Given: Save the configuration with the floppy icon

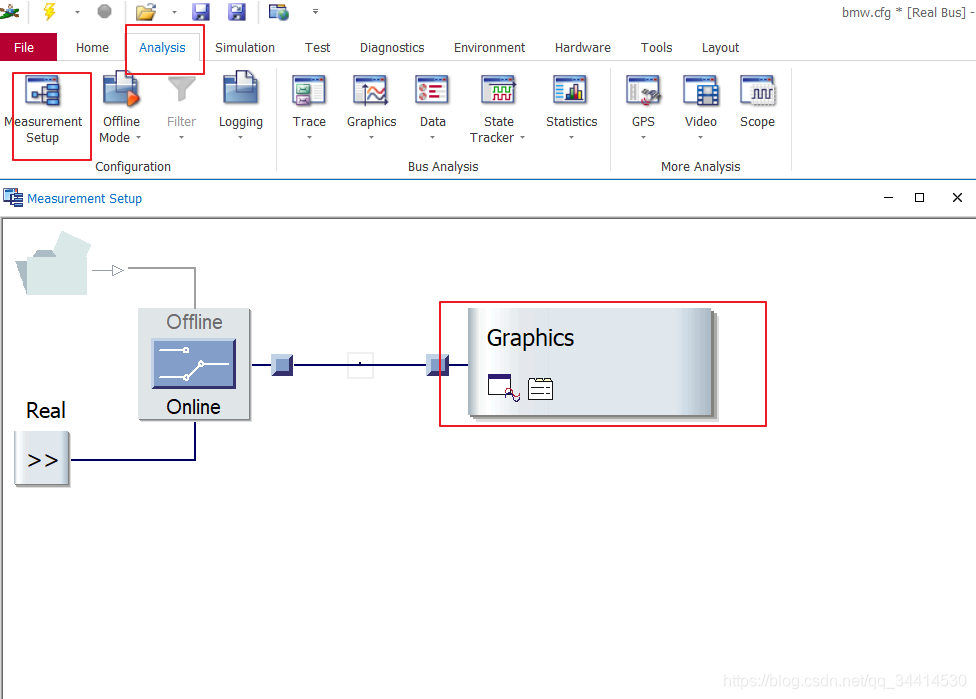Looking at the screenshot, I should 200,11.
